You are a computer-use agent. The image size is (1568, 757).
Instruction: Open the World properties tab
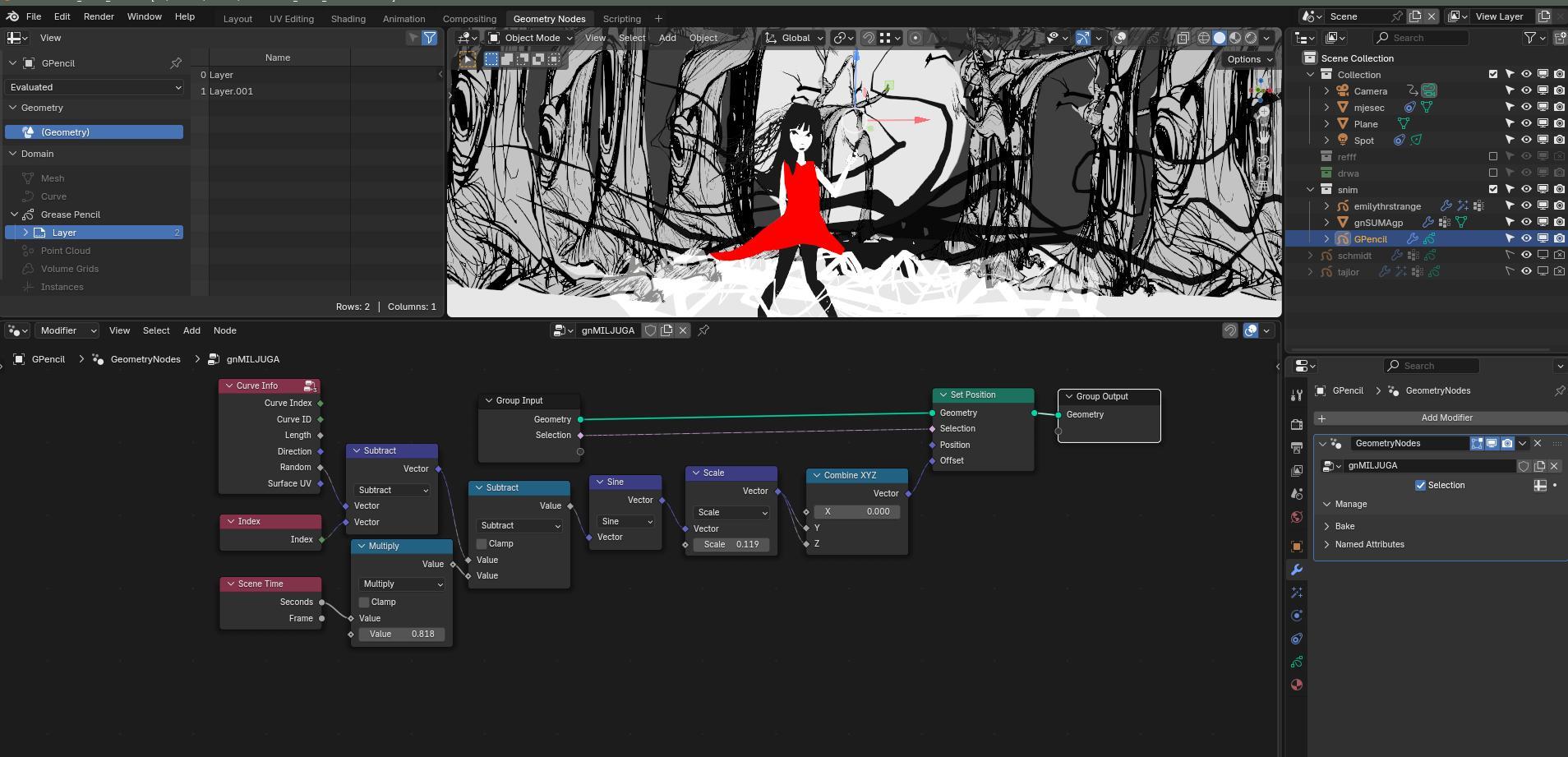tap(1297, 517)
